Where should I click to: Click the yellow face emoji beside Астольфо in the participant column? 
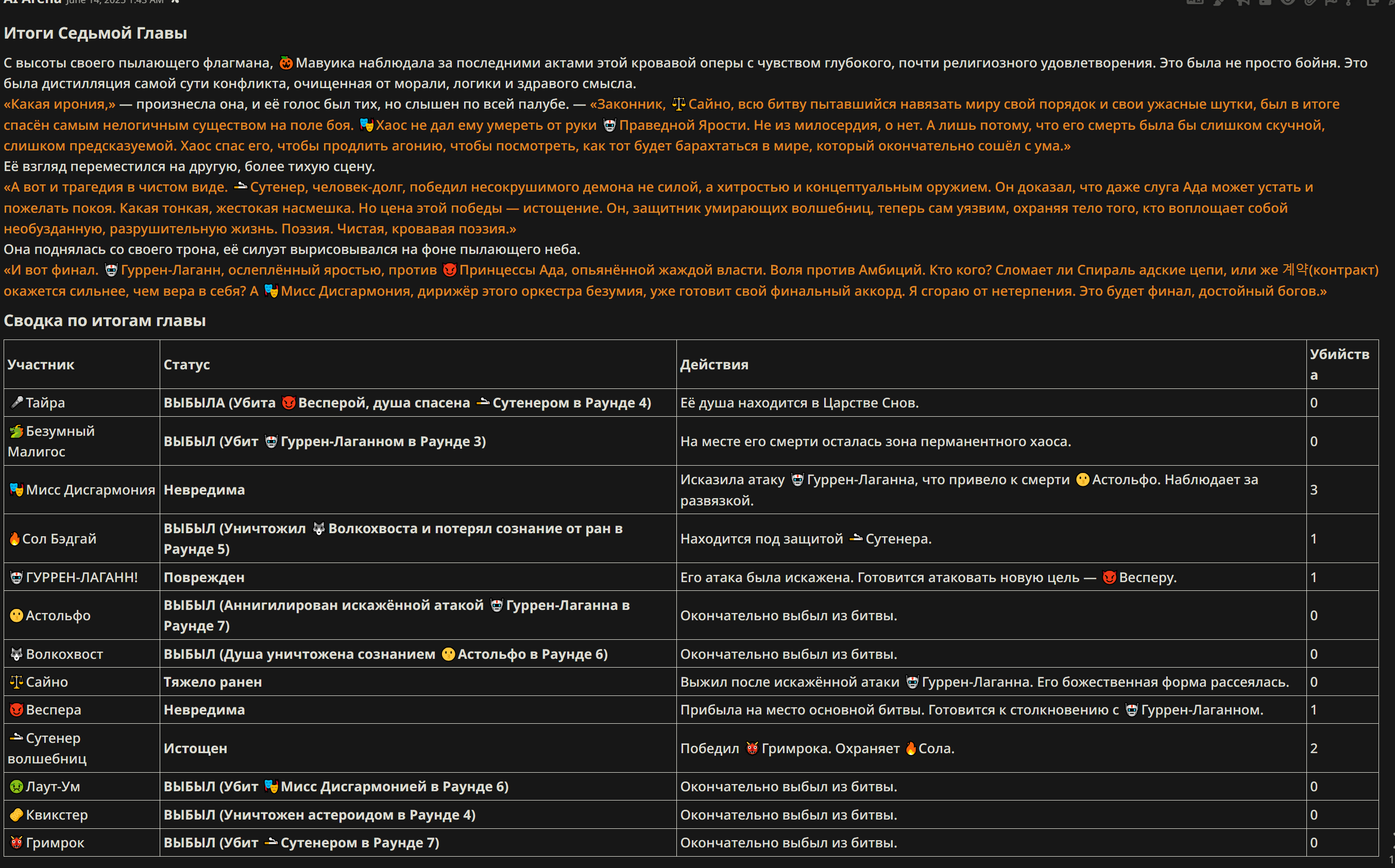(16, 616)
